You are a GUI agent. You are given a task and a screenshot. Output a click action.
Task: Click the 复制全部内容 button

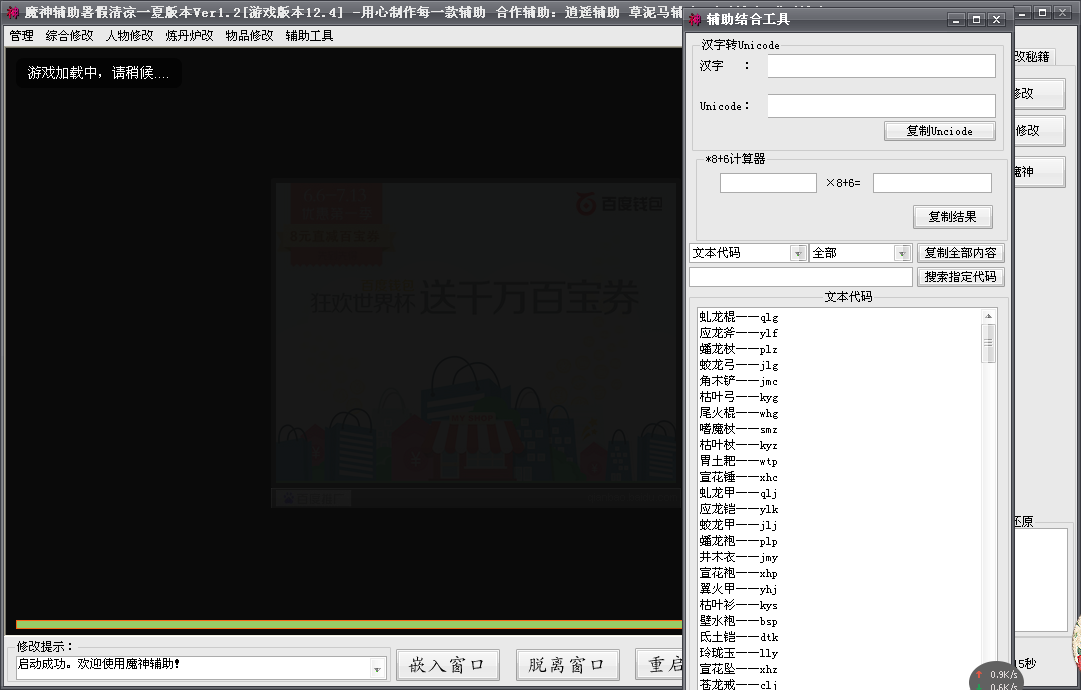click(x=960, y=253)
